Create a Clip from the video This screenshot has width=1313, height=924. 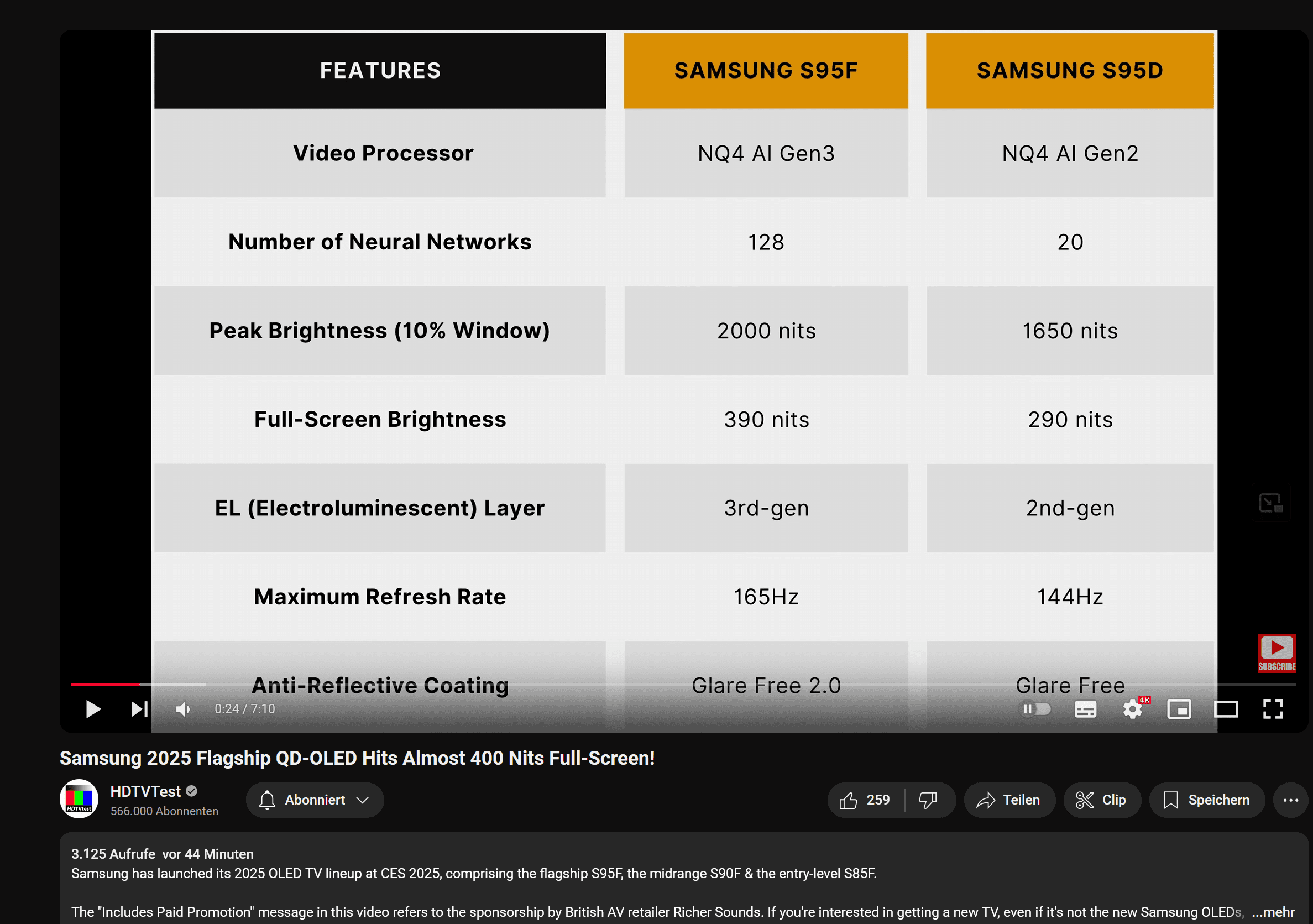coord(1102,800)
